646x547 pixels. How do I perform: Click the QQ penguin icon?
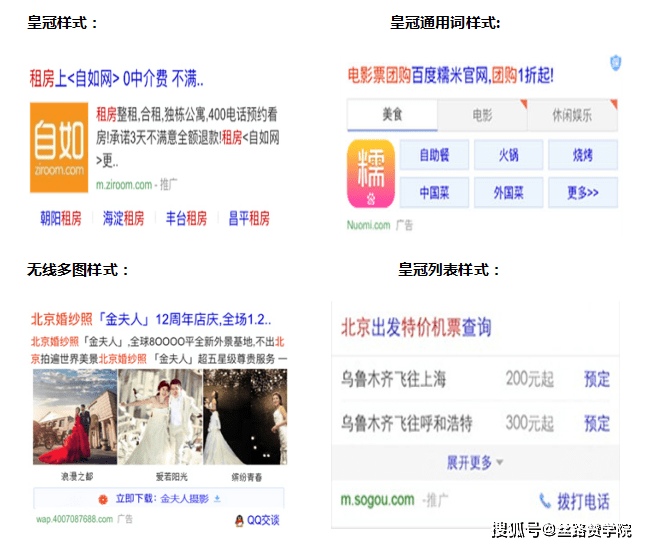point(239,521)
